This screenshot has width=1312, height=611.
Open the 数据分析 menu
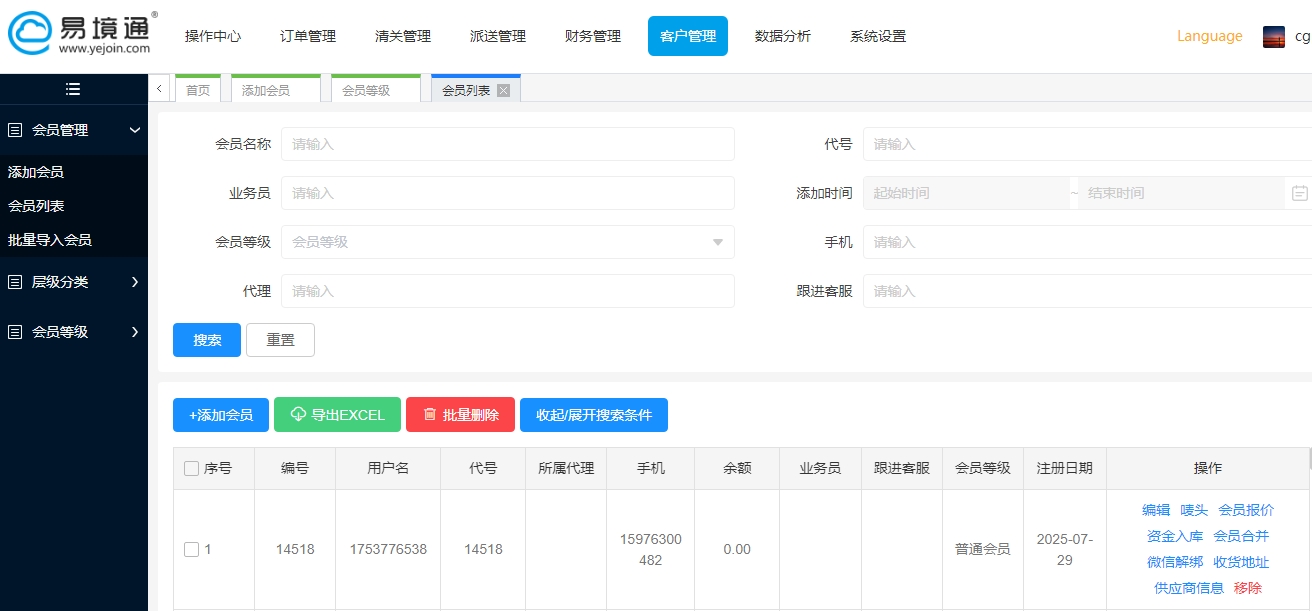pyautogui.click(x=784, y=35)
